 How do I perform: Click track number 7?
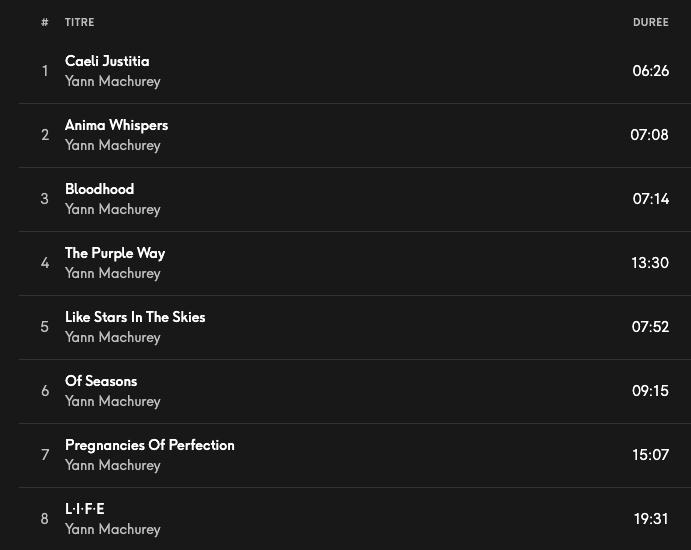pyautogui.click(x=45, y=455)
